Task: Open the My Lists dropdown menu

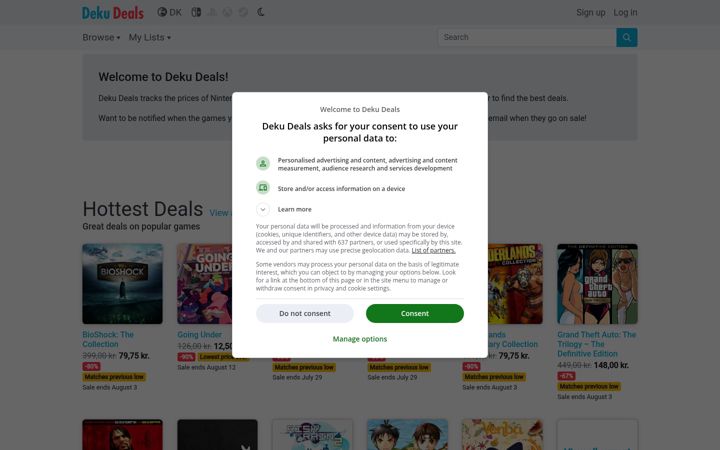Action: (x=150, y=38)
